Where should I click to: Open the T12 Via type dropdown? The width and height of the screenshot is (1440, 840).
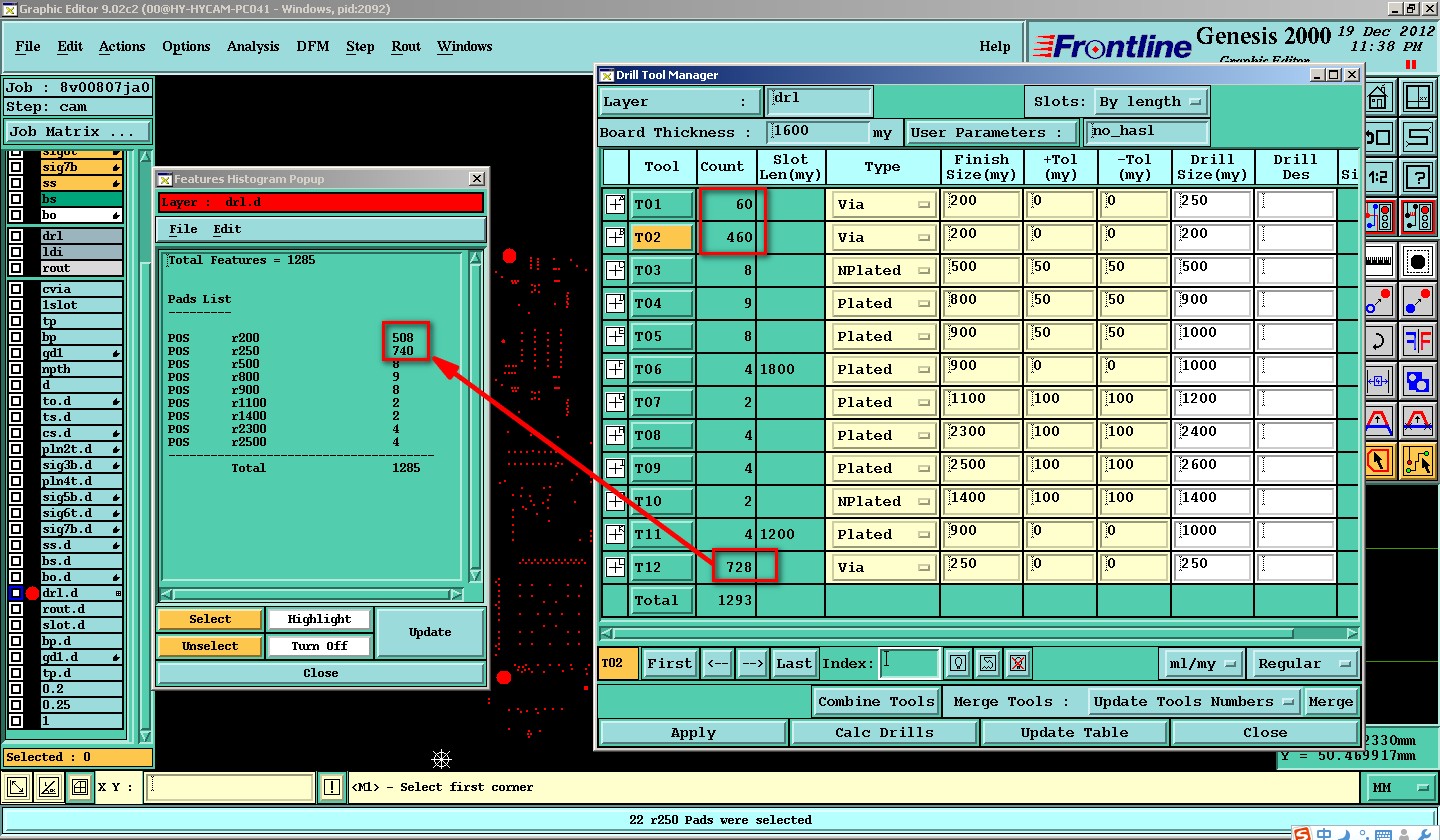883,567
